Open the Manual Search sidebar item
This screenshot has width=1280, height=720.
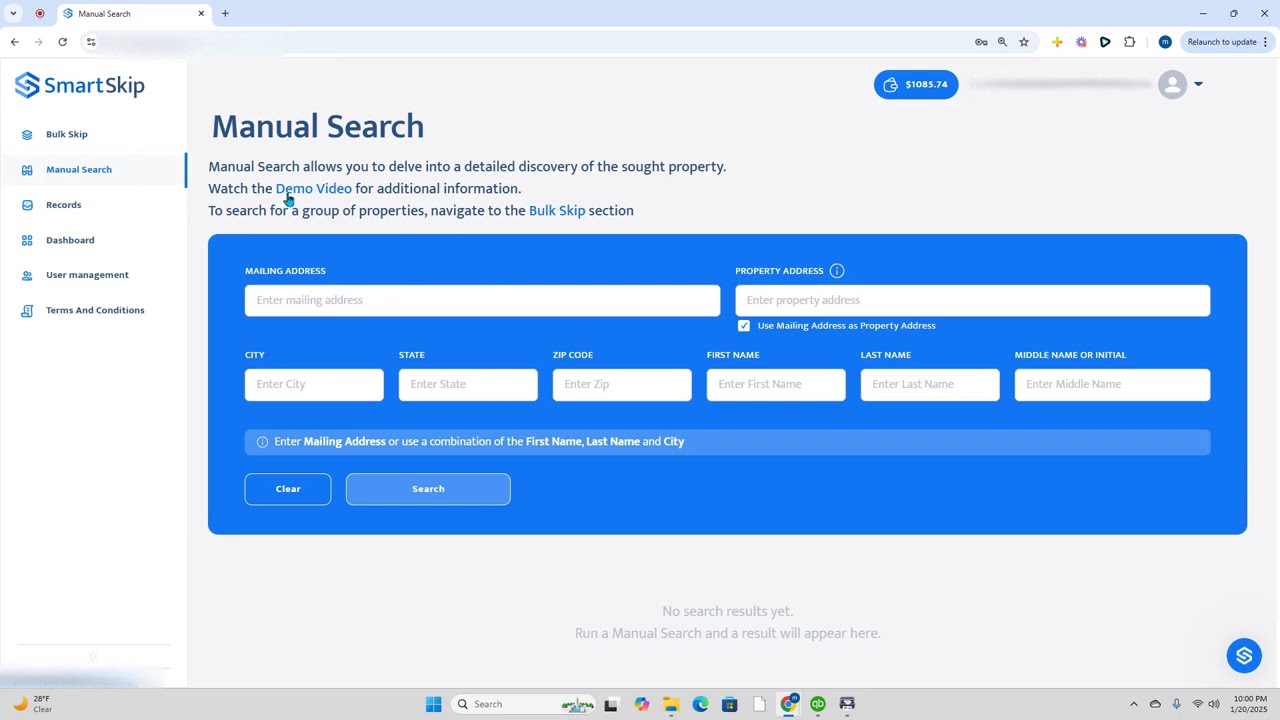click(x=93, y=170)
